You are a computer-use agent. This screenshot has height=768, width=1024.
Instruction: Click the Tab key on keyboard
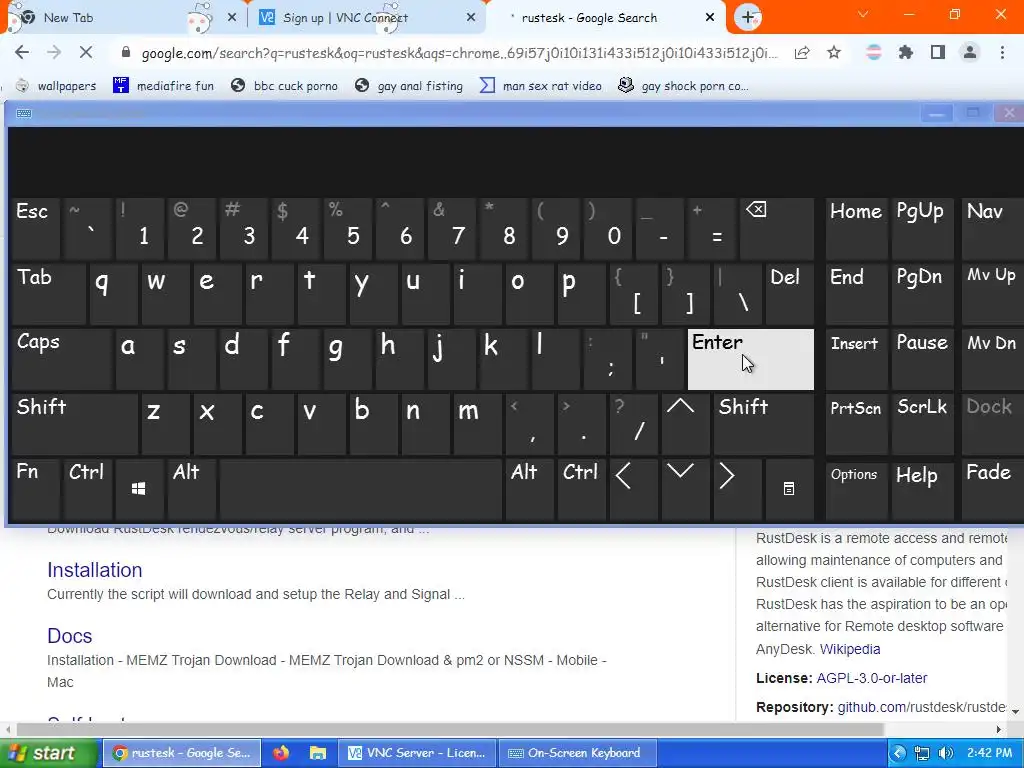click(48, 294)
